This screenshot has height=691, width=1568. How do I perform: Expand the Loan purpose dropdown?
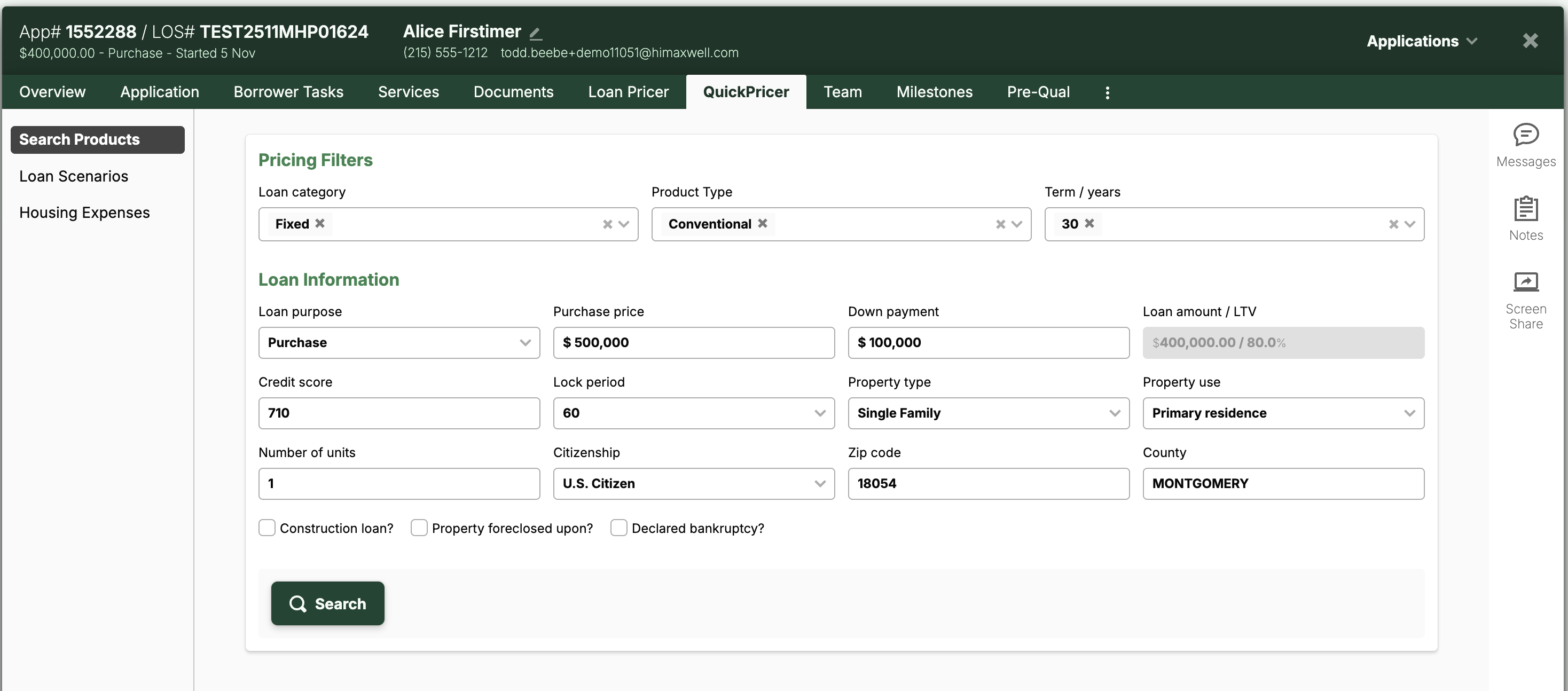(x=399, y=343)
